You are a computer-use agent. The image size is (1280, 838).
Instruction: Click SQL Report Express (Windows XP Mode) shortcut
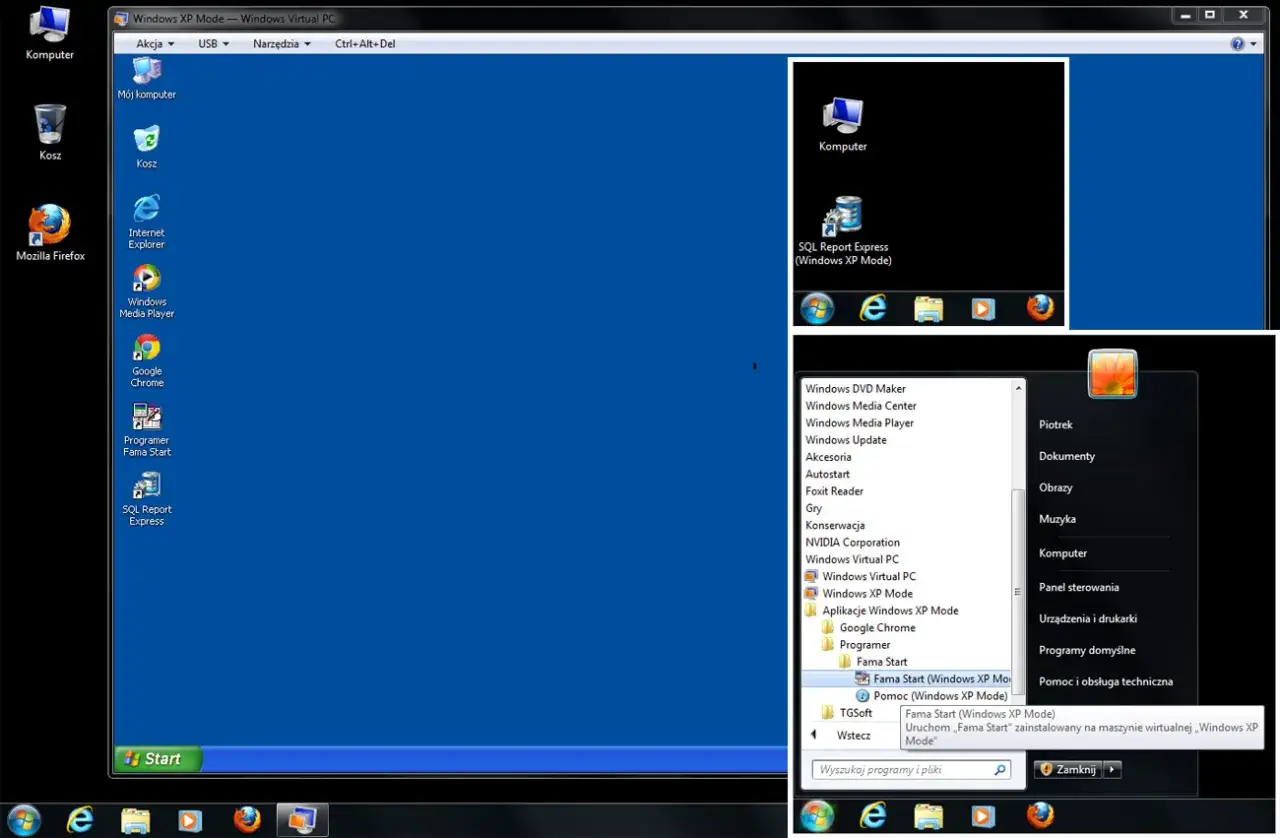[x=843, y=217]
